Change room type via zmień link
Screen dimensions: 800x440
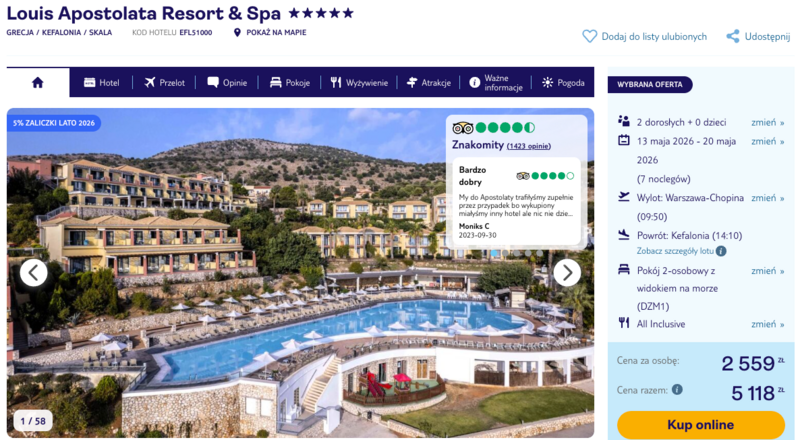click(767, 271)
